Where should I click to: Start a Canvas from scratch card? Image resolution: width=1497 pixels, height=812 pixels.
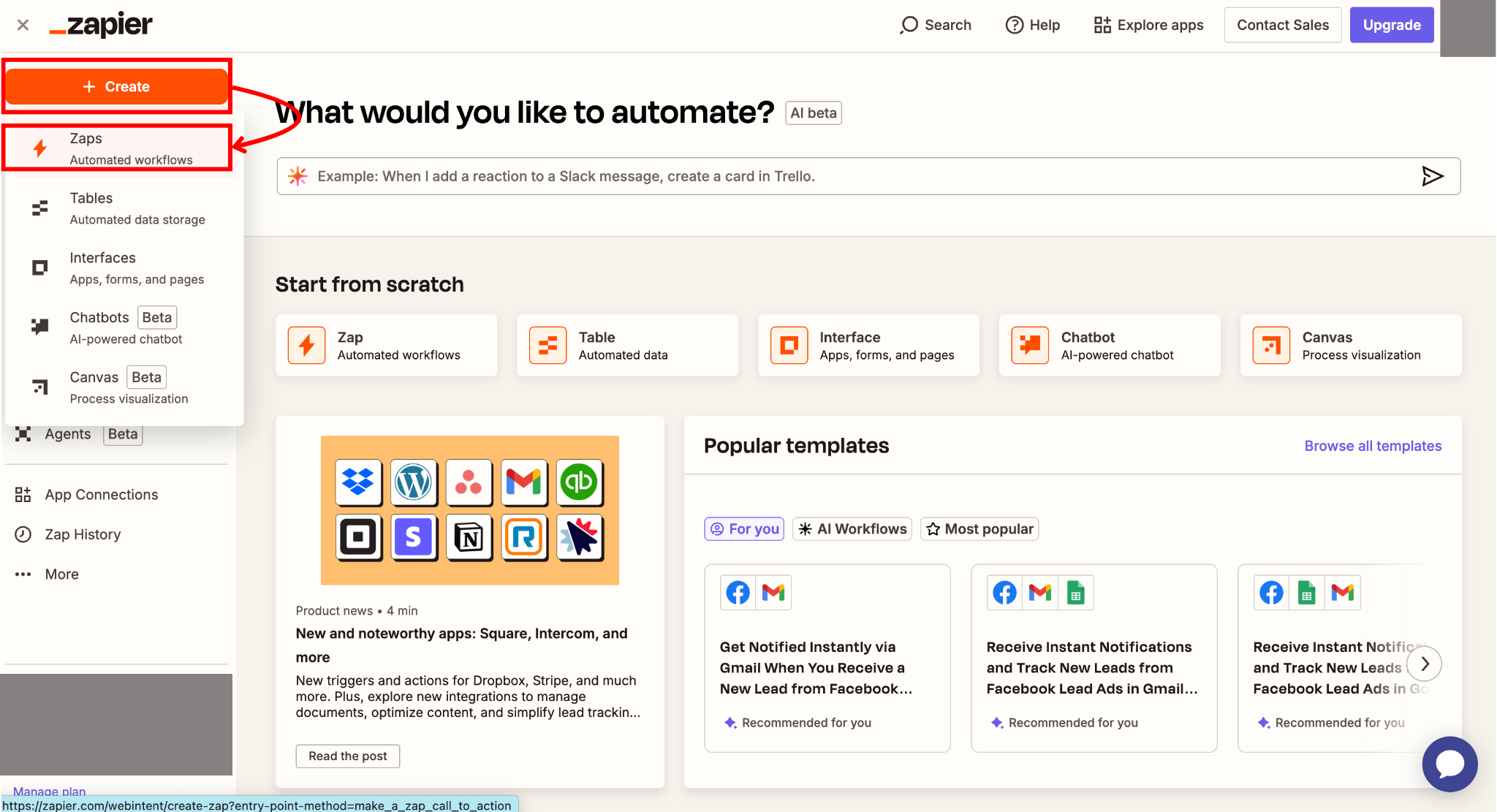click(x=1351, y=346)
